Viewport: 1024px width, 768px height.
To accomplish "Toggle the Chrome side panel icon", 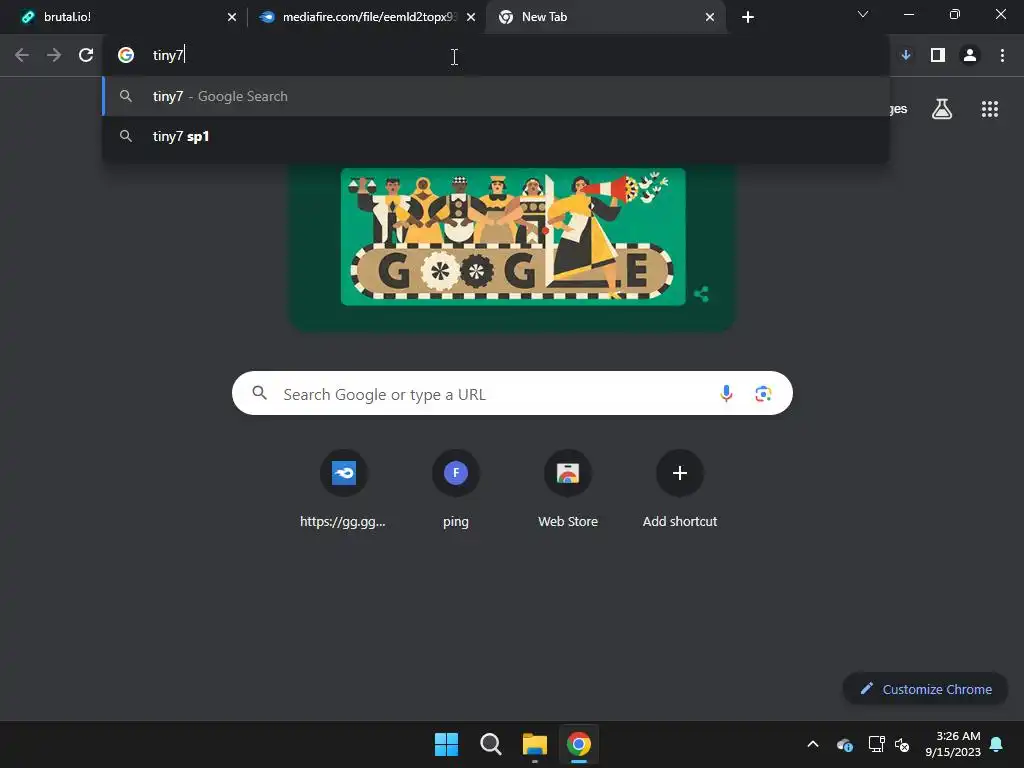I will pyautogui.click(x=938, y=56).
